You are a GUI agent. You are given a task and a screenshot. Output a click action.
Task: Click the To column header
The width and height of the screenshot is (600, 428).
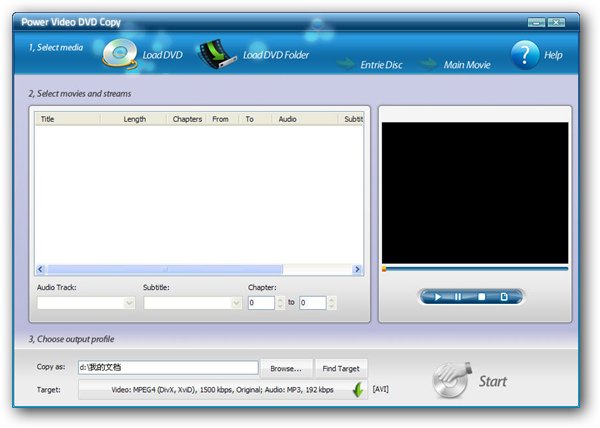coord(255,119)
